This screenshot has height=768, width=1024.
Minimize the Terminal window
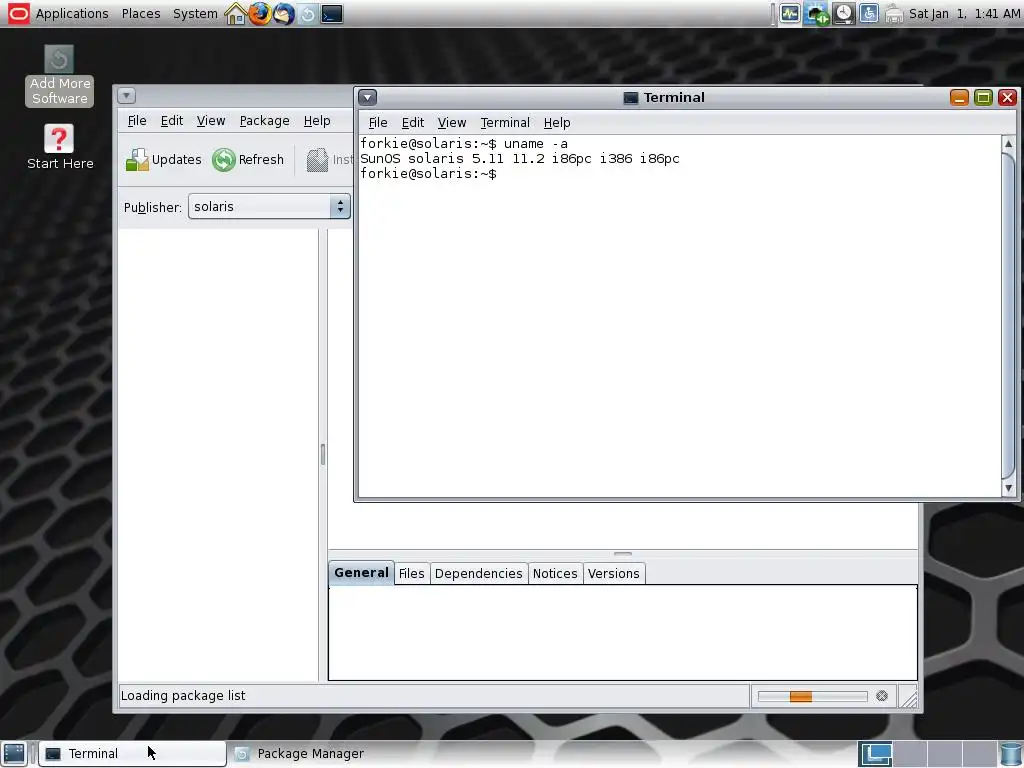959,98
